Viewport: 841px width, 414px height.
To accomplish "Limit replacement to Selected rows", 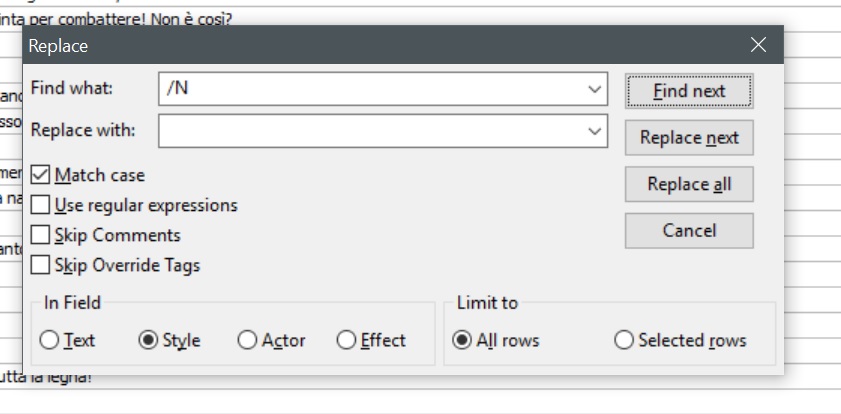I will pyautogui.click(x=624, y=340).
